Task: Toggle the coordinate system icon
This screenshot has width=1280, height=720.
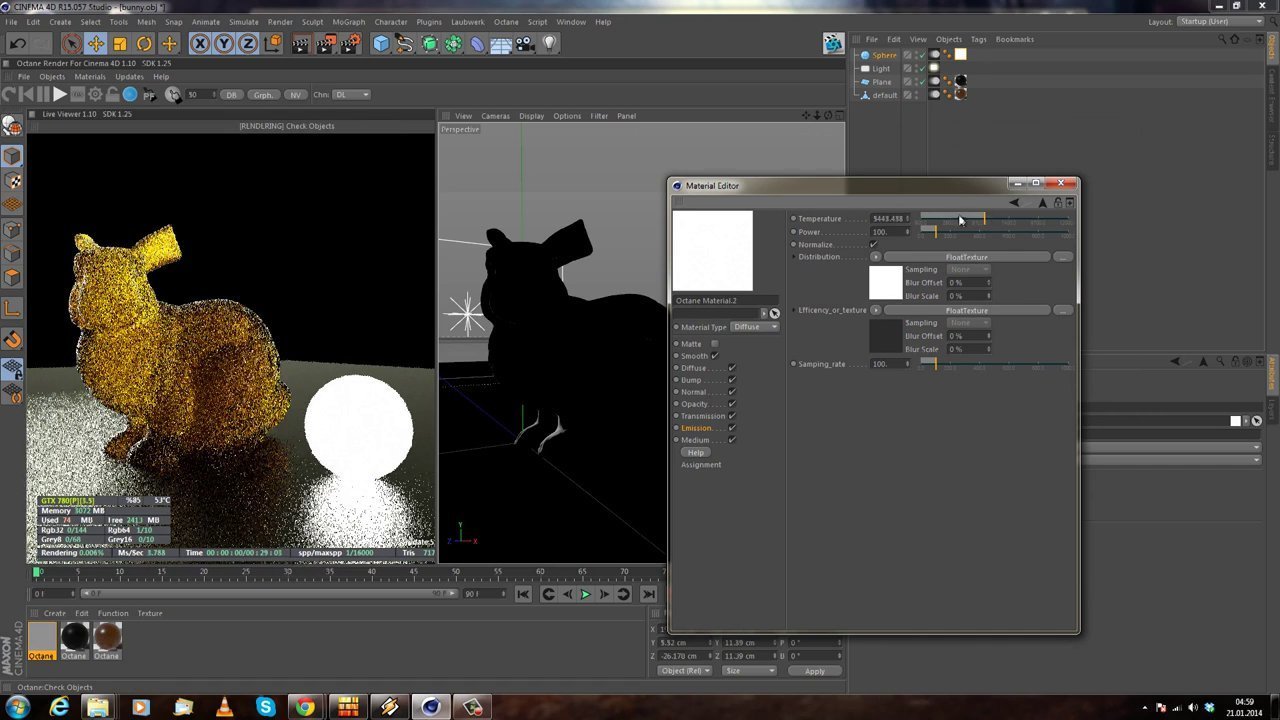Action: [272, 43]
